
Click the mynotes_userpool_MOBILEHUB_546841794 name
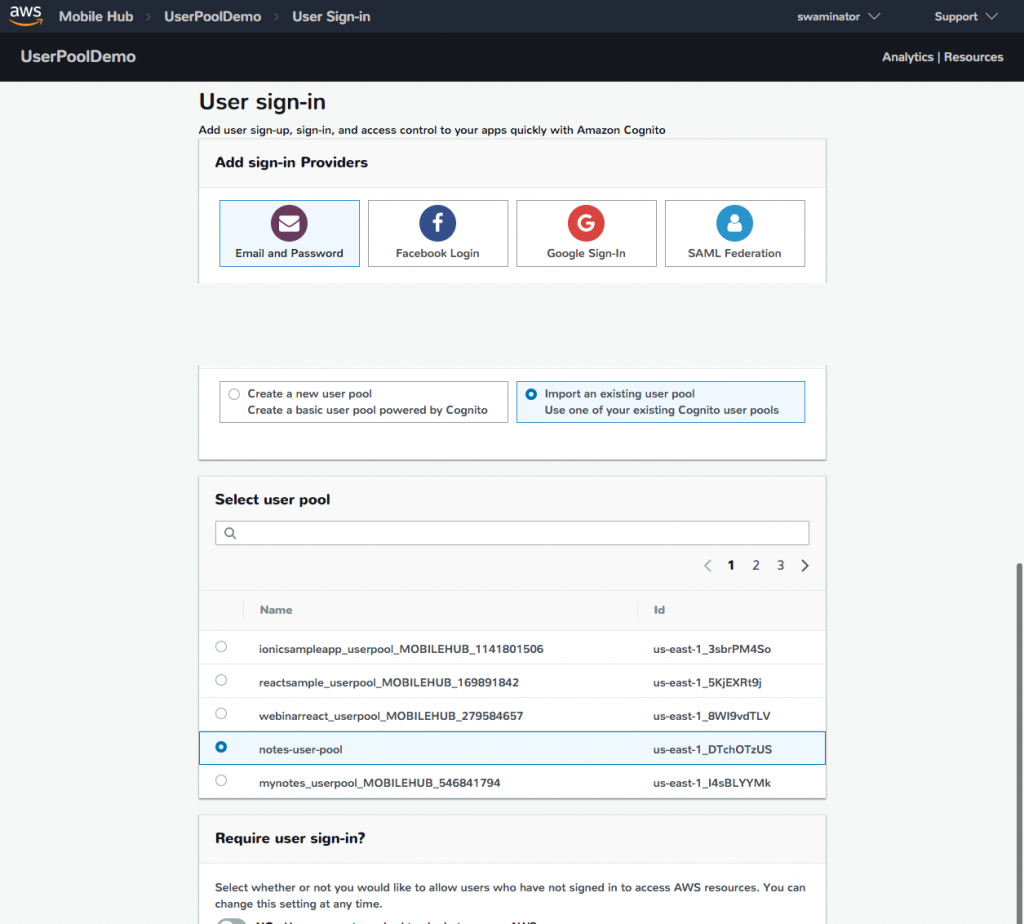point(379,783)
